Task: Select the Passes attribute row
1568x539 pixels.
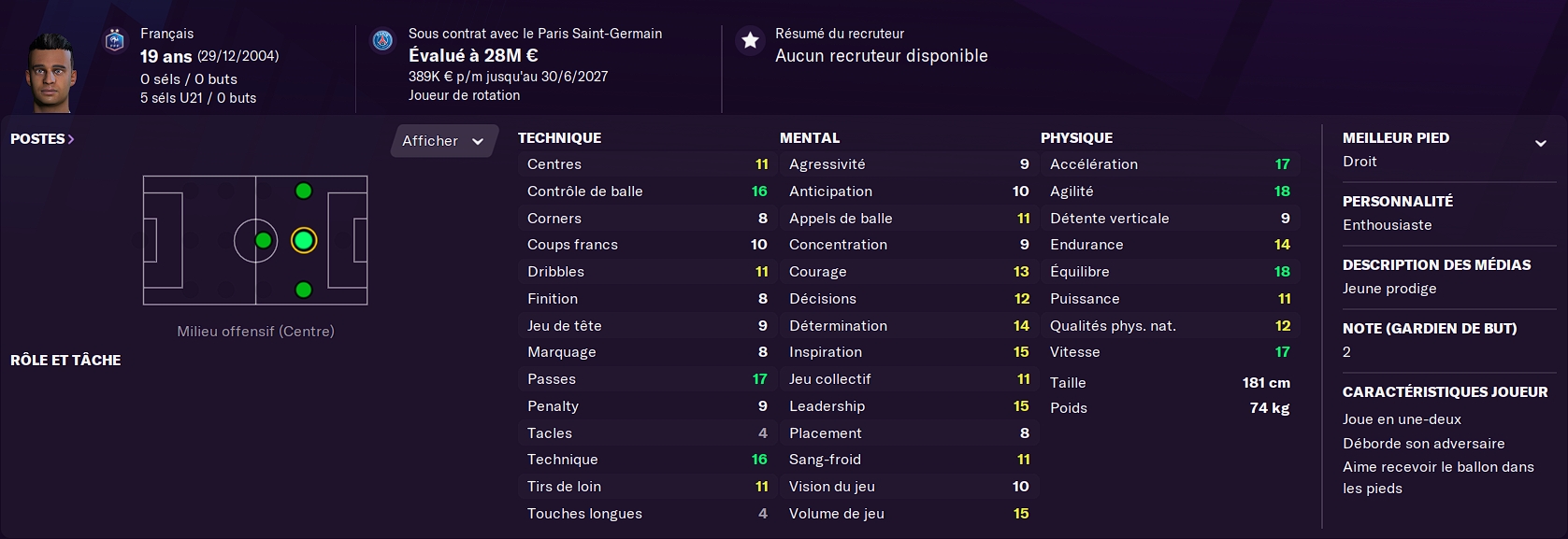Action: [645, 379]
